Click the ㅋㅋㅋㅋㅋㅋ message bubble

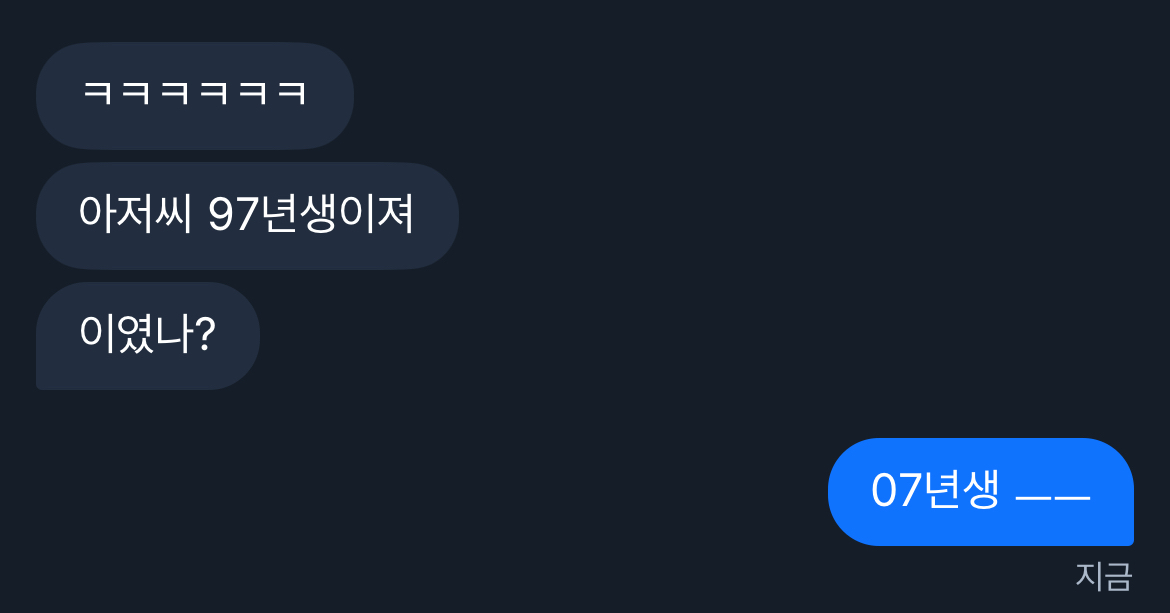(x=194, y=96)
